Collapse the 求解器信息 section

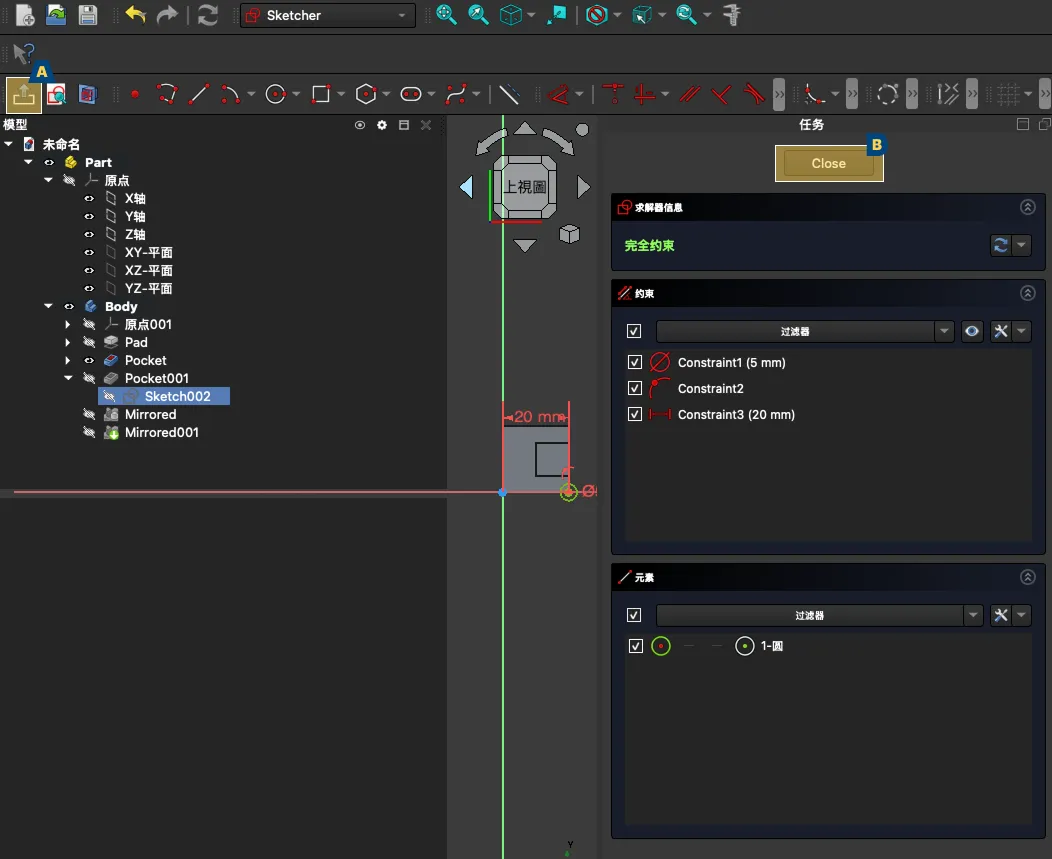point(1027,207)
